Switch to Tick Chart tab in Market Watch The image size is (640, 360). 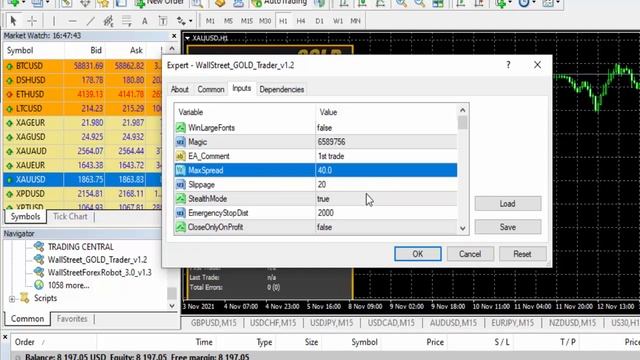pyautogui.click(x=70, y=216)
